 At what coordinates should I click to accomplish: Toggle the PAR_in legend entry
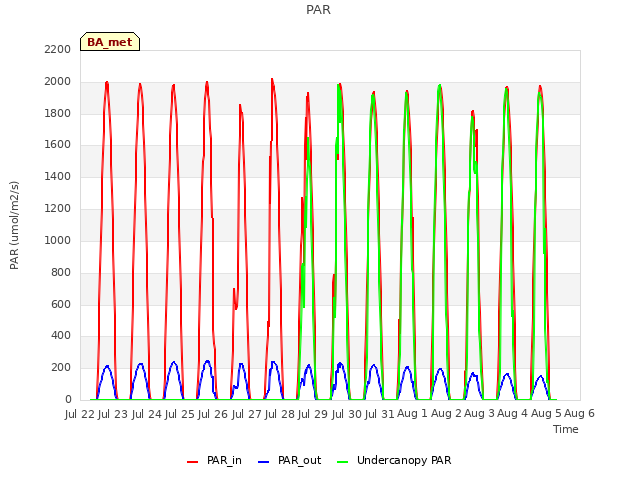point(214,460)
